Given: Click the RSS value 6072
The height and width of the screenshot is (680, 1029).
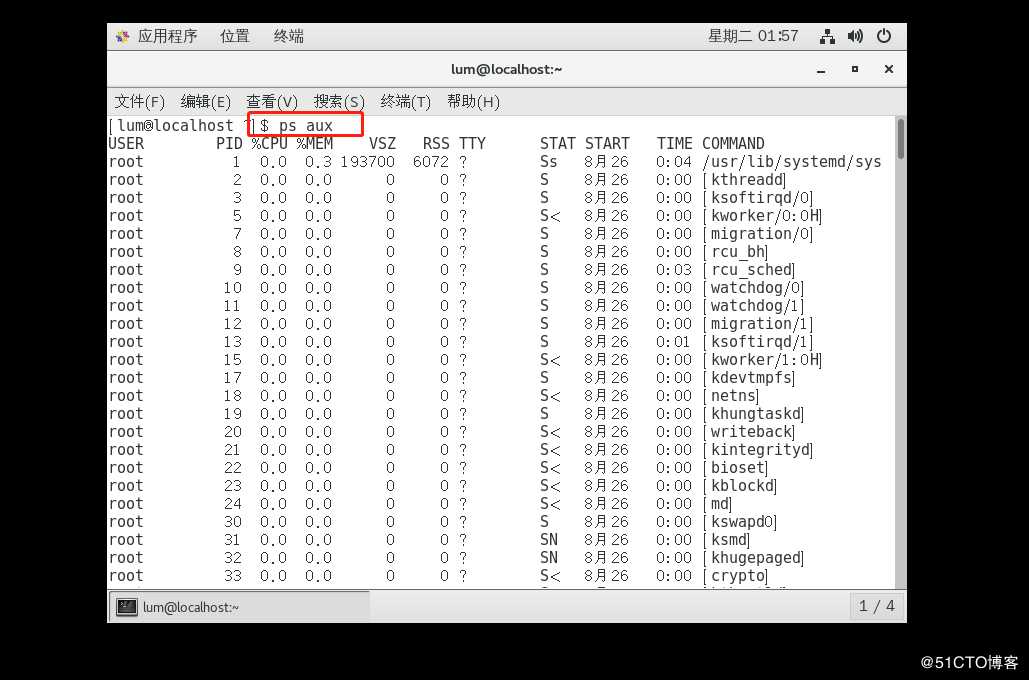Looking at the screenshot, I should [431, 162].
